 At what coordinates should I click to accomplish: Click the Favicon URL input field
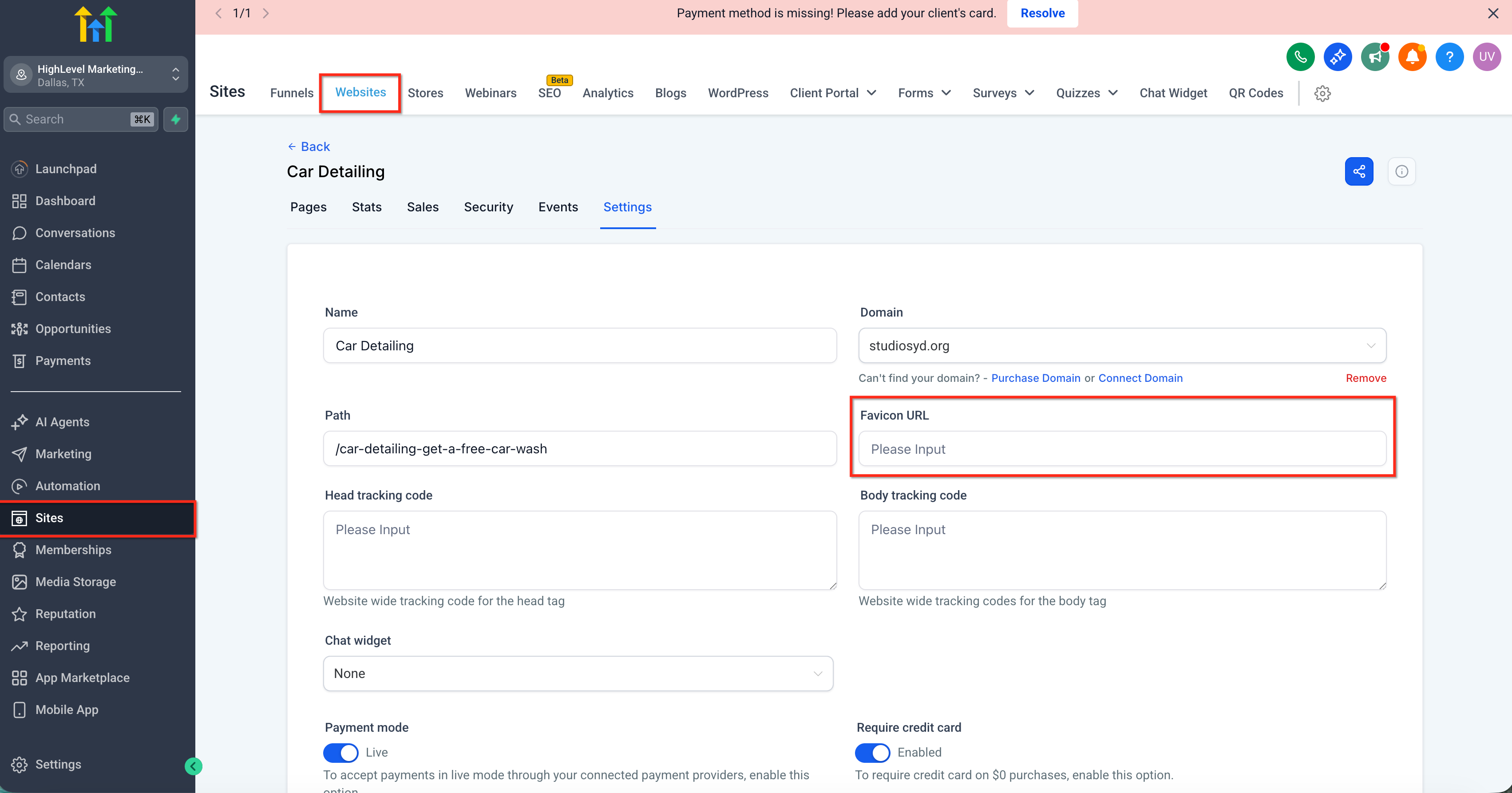click(1122, 449)
